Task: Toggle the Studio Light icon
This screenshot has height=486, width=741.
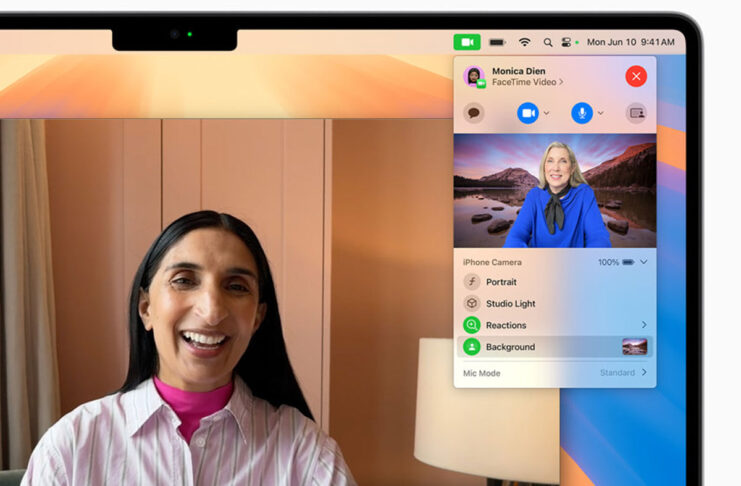Action: 472,304
